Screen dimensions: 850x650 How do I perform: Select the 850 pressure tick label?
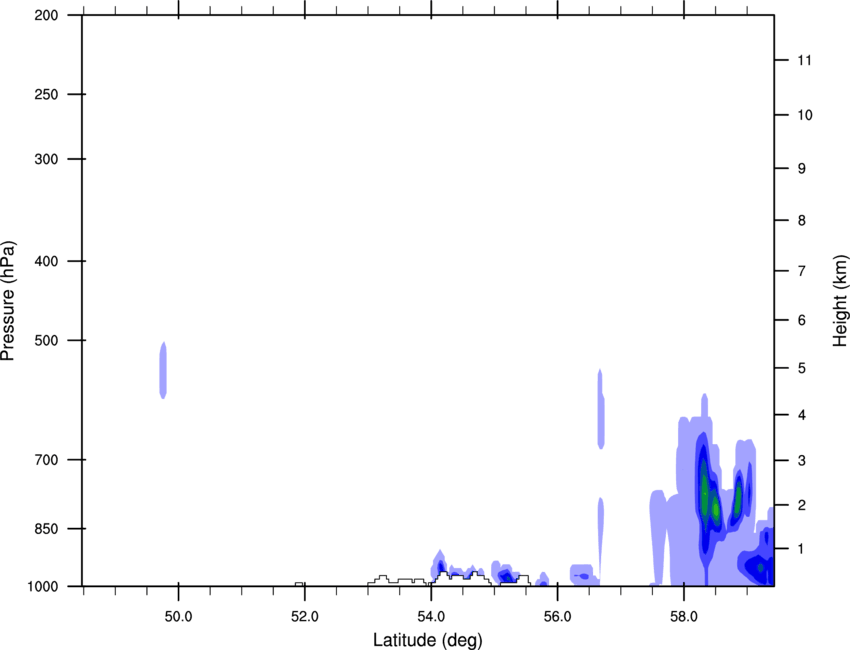(x=46, y=528)
